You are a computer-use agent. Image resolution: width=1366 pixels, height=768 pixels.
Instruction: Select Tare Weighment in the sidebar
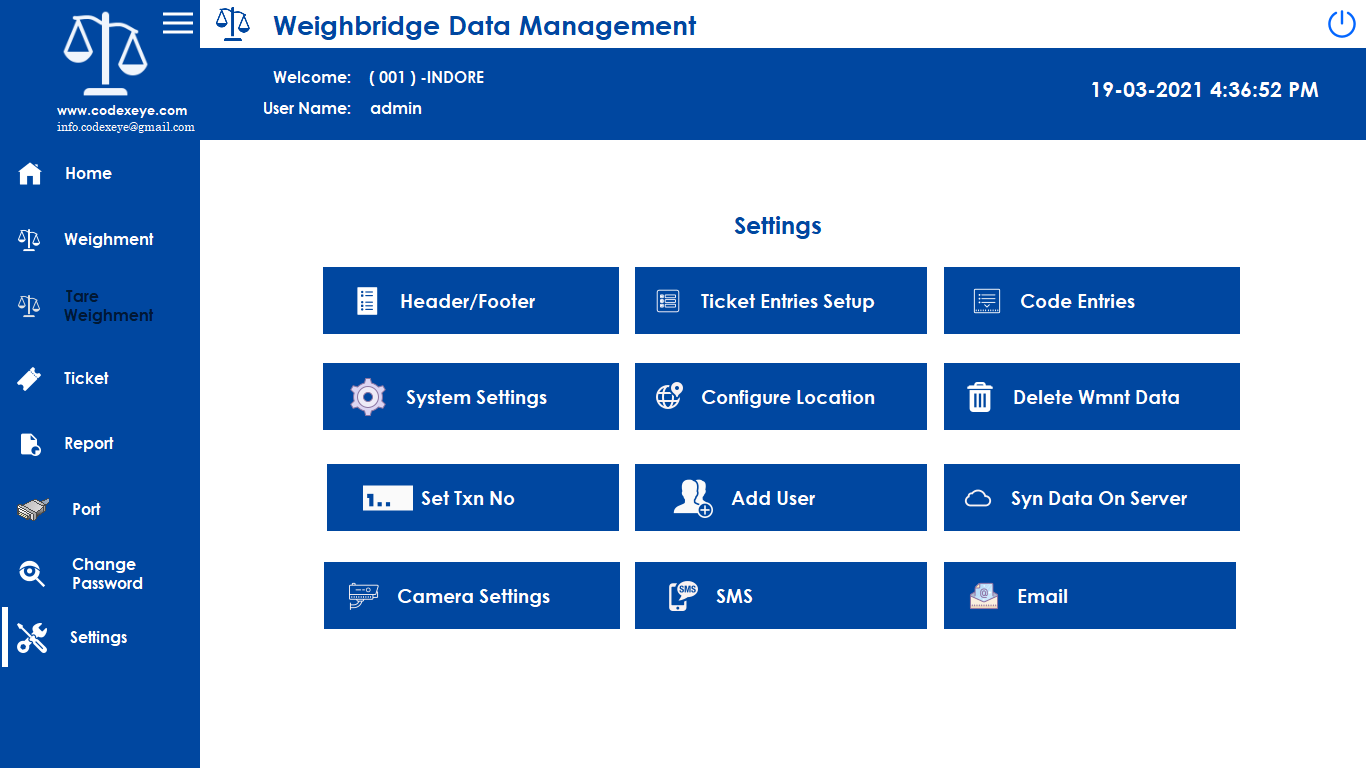pyautogui.click(x=108, y=306)
